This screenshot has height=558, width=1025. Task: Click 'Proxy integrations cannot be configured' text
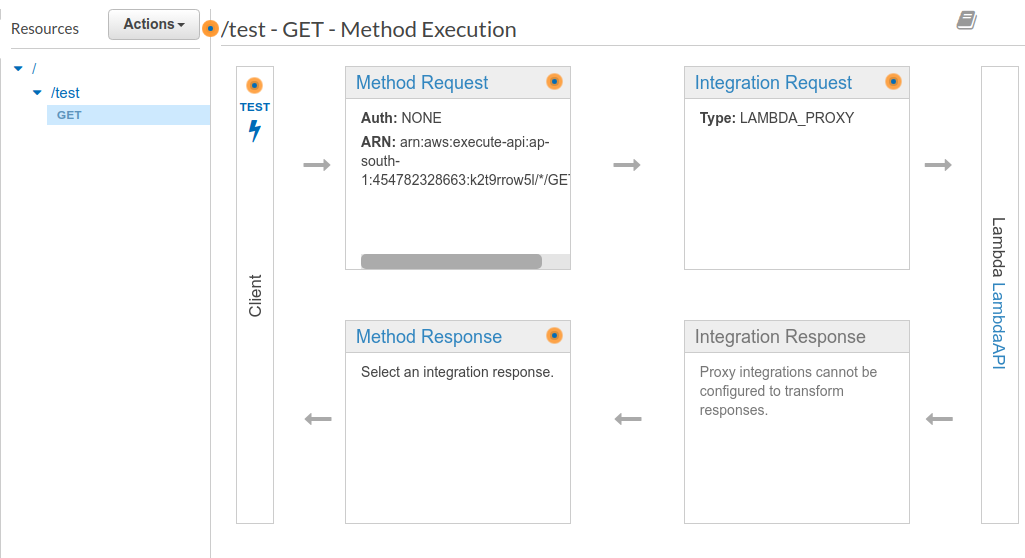788,391
